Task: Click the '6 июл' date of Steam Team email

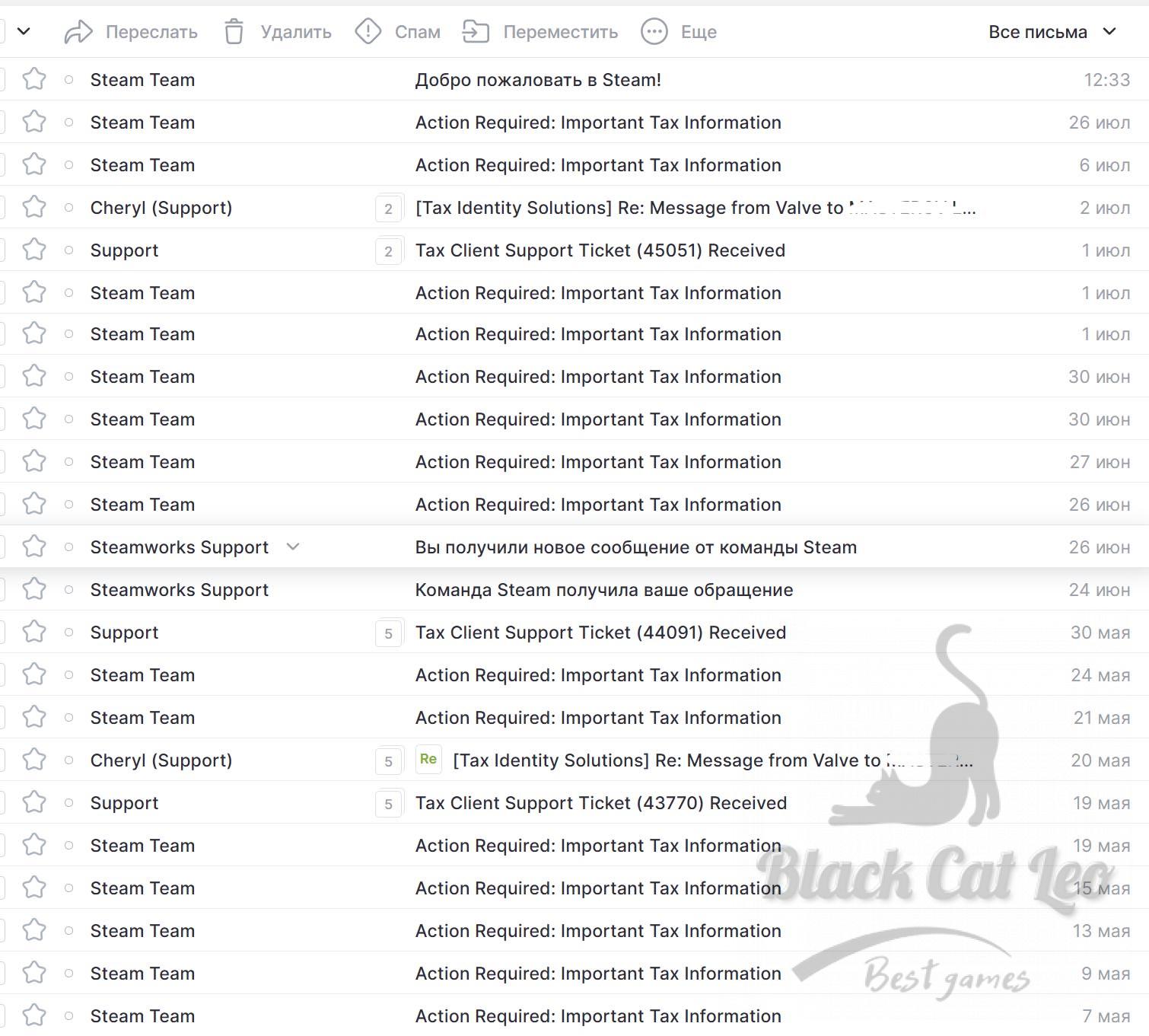Action: tap(1105, 165)
